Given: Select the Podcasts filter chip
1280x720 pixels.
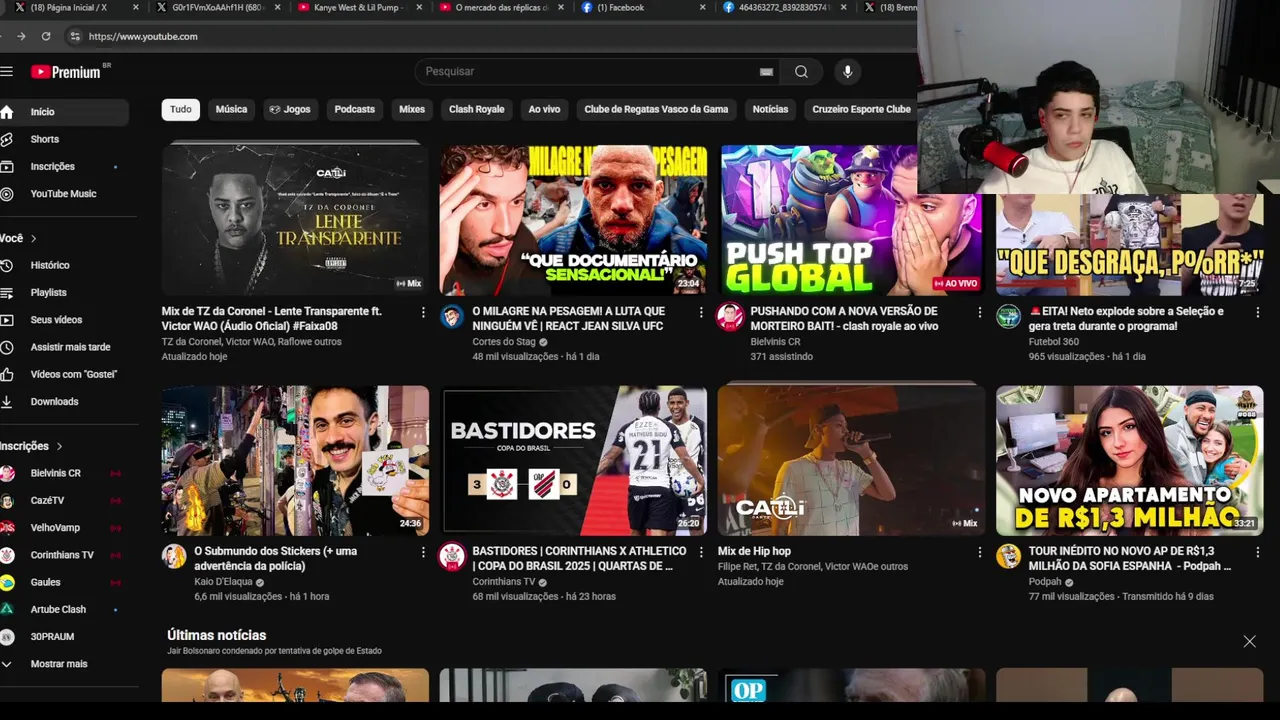Looking at the screenshot, I should tap(355, 109).
